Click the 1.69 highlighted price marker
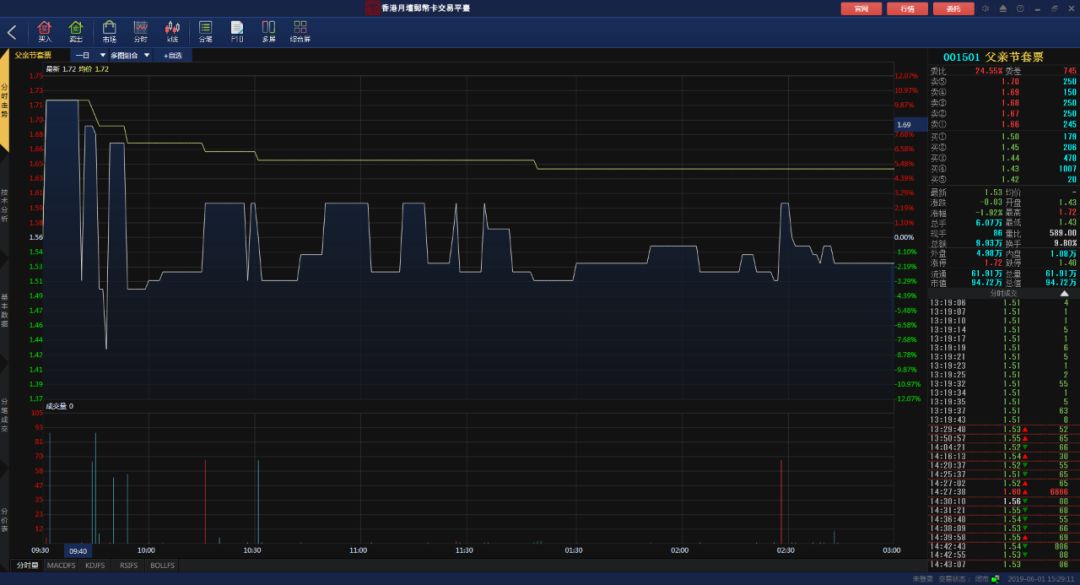 point(911,125)
